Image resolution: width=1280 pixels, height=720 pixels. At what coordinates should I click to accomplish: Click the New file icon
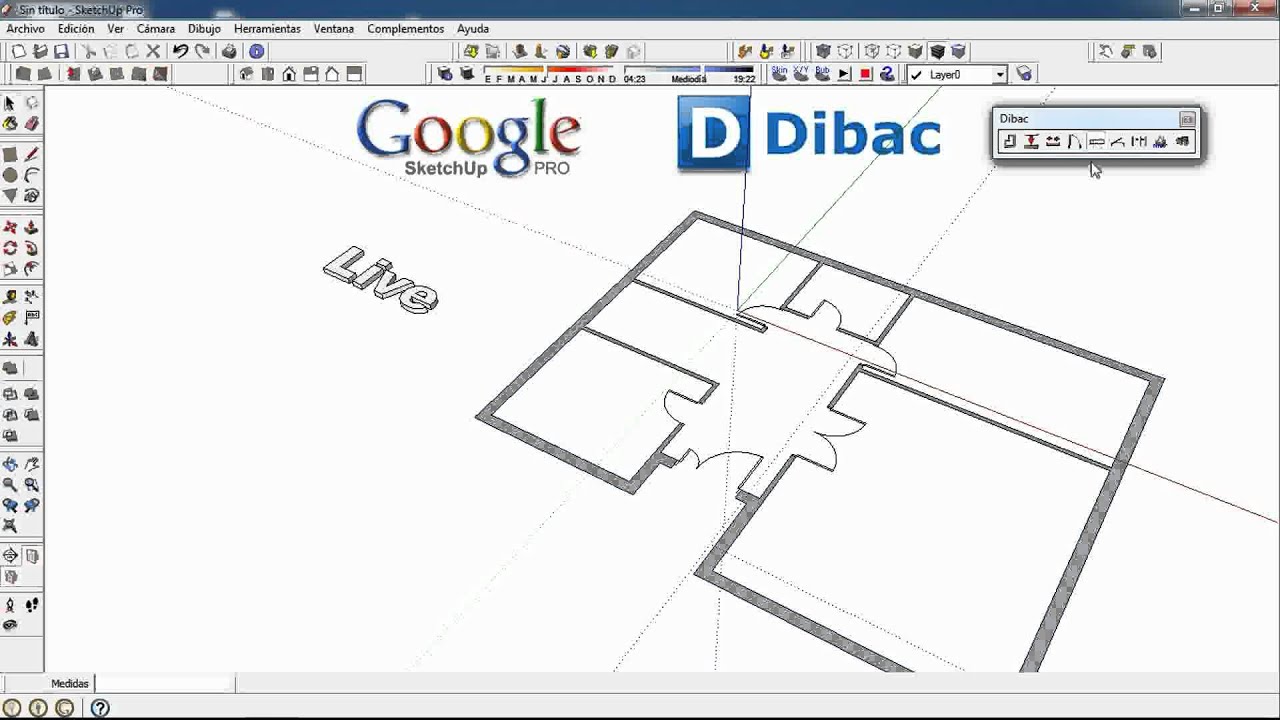pyautogui.click(x=18, y=51)
